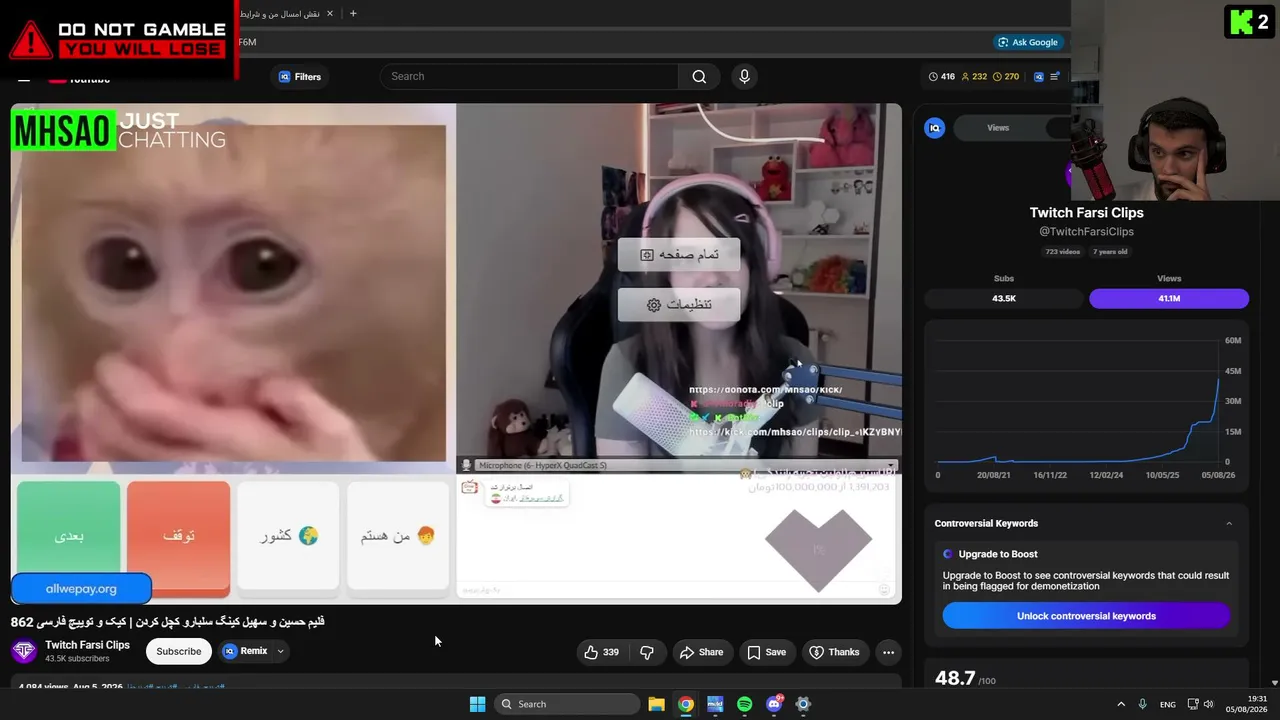Click the Twitch Farsi Clips panel title
1280x720 pixels.
(x=1087, y=213)
